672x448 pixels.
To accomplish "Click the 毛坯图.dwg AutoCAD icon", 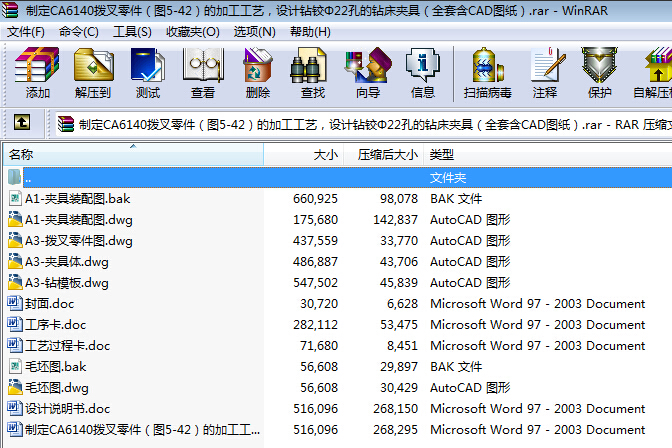I will 15,387.
